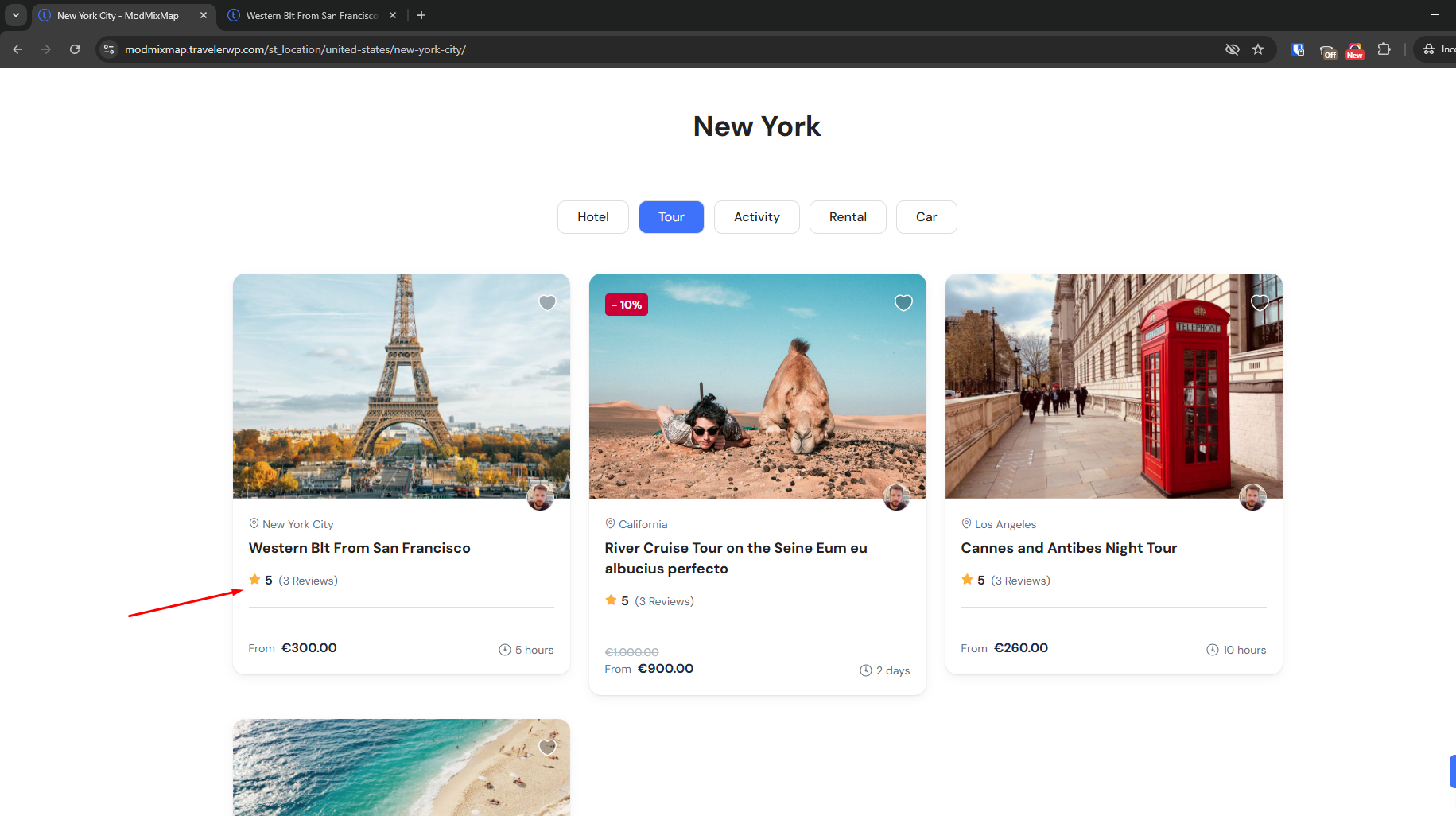This screenshot has height=816, width=1456.
Task: Click star rating icon on River Cruise card
Action: coord(611,600)
